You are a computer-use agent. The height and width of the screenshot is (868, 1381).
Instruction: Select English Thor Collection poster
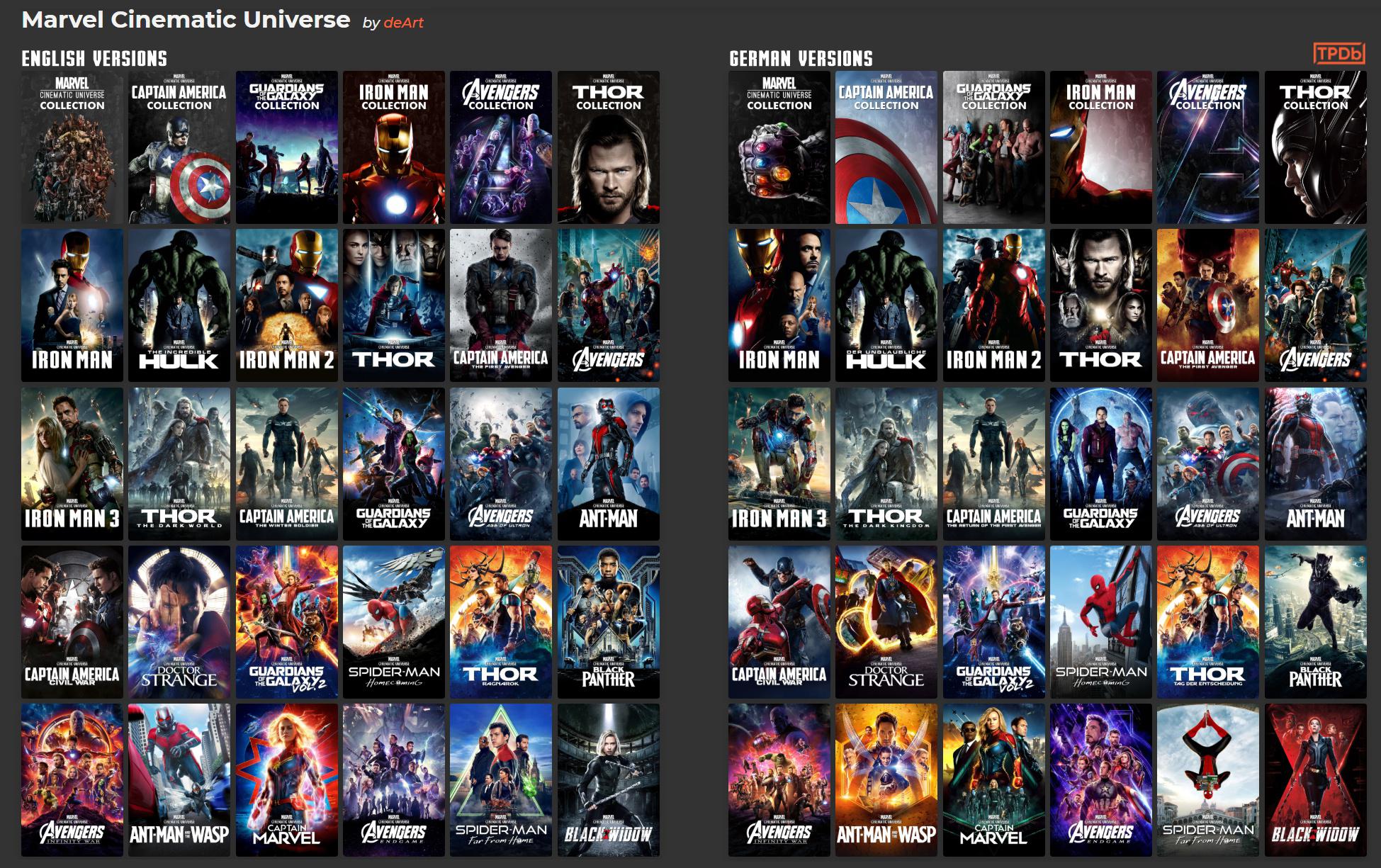609,147
